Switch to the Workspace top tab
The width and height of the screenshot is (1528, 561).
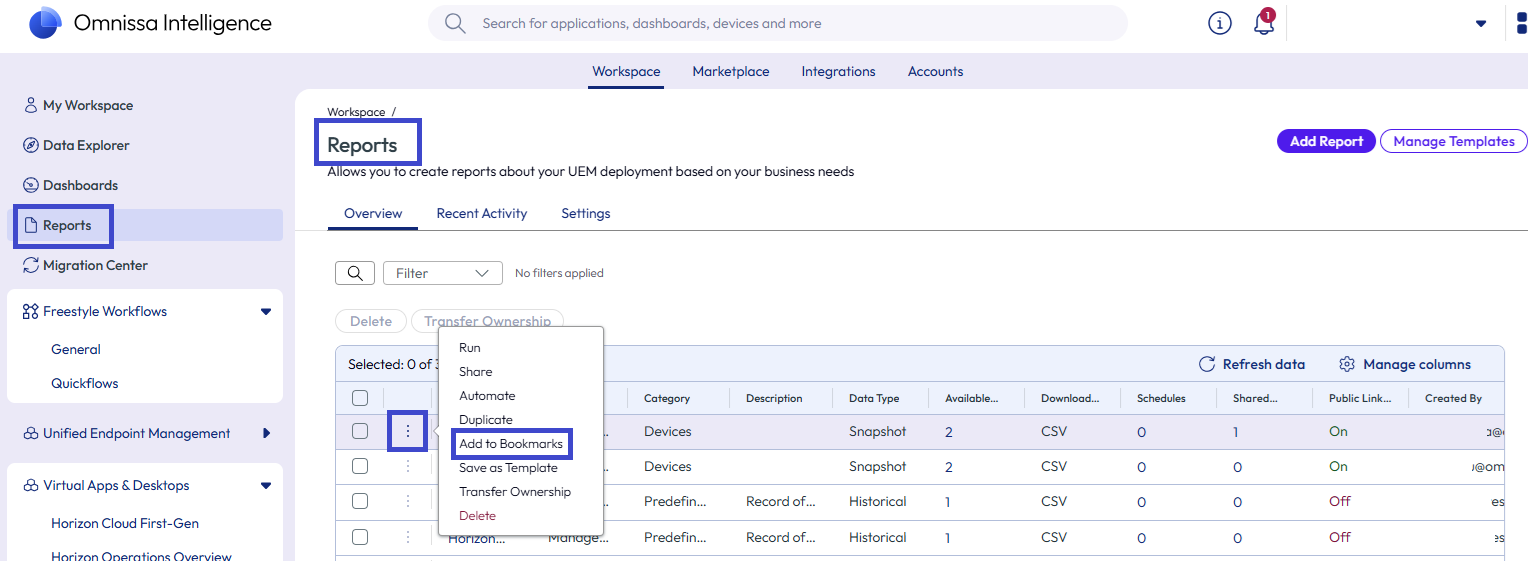(626, 71)
